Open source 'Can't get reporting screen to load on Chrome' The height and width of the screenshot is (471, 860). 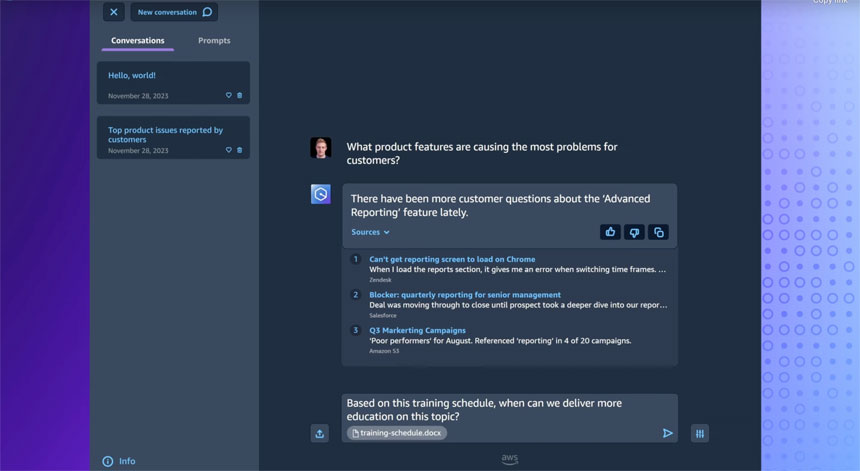[x=452, y=259]
